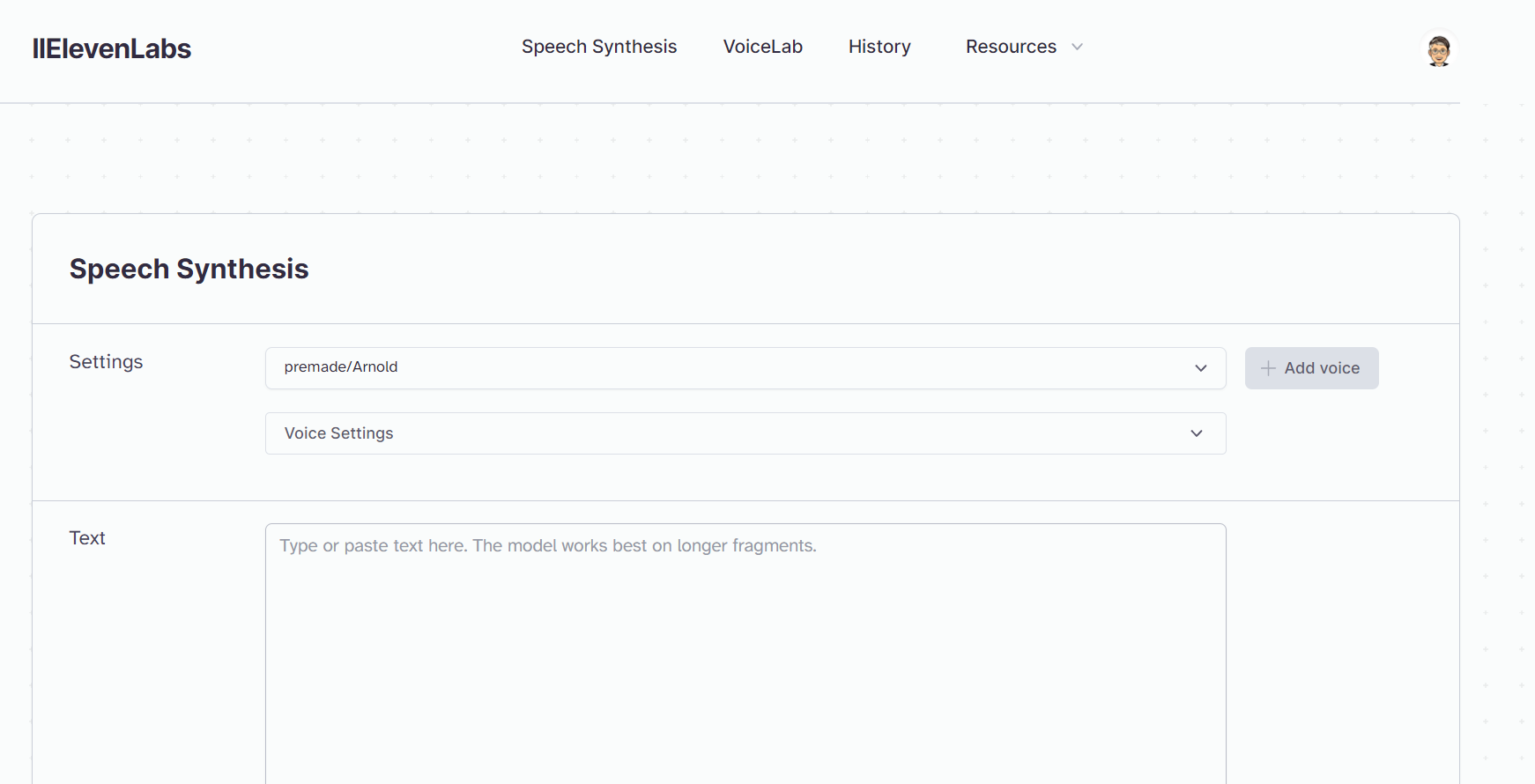Open the premade/Arnold voice dropdown
Image resolution: width=1535 pixels, height=784 pixels.
pos(745,368)
